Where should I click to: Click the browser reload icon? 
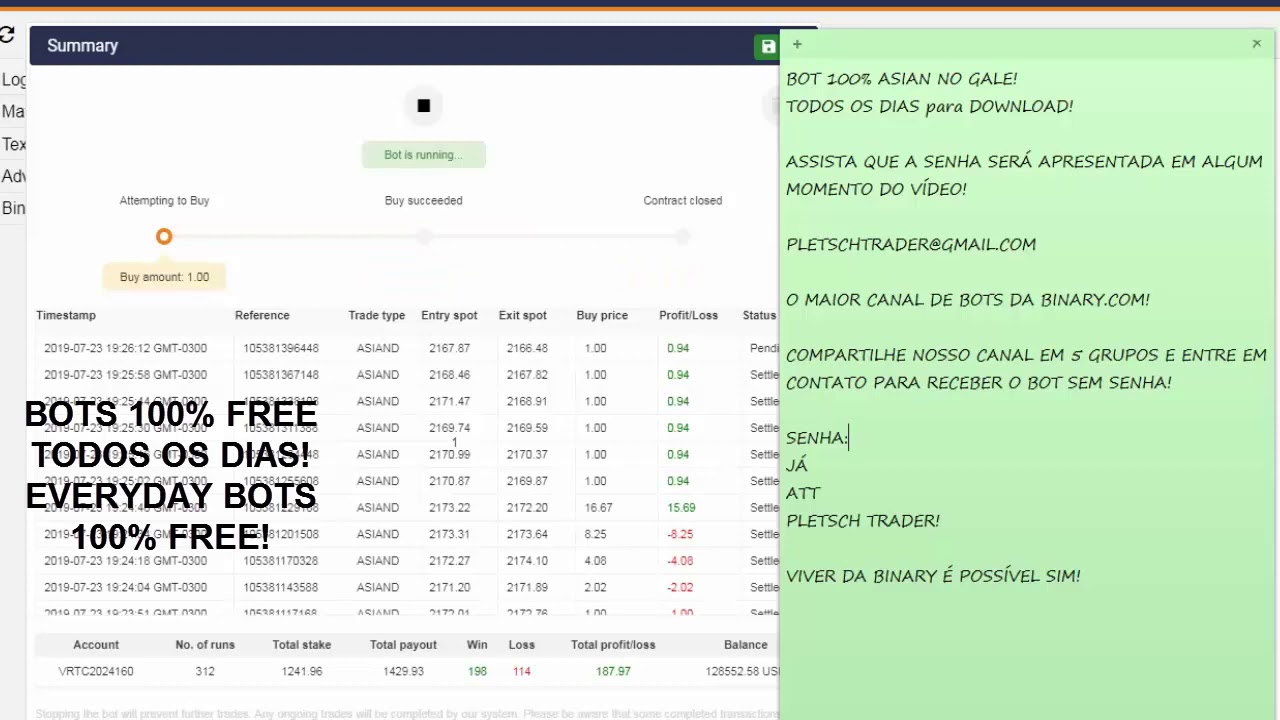pyautogui.click(x=7, y=36)
